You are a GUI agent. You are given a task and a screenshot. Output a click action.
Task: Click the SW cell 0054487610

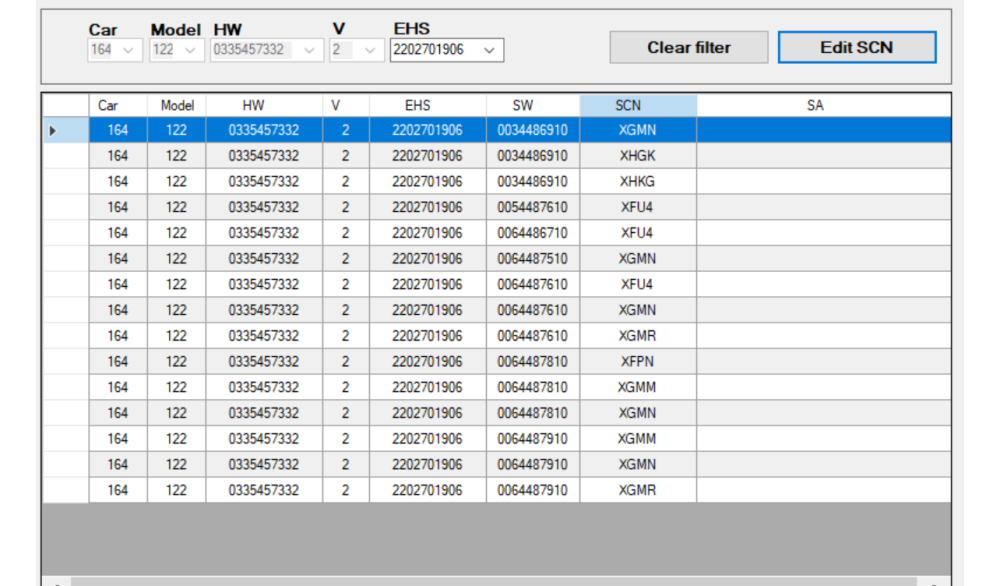tap(532, 207)
